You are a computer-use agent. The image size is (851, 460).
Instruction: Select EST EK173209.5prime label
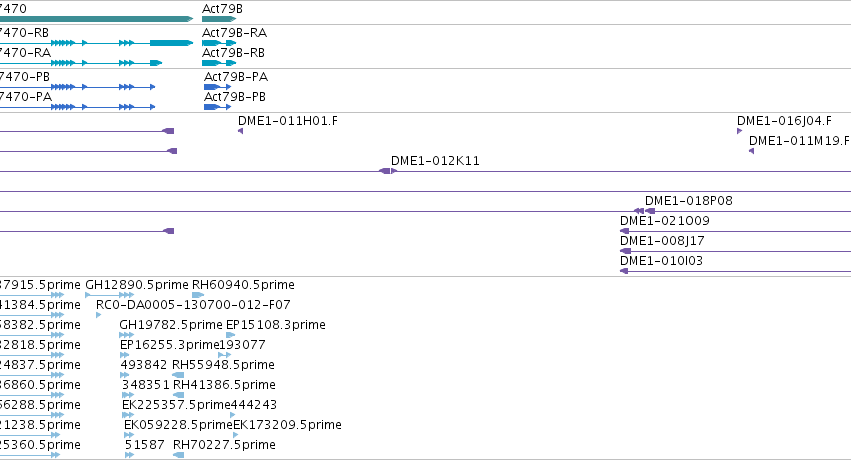pyautogui.click(x=287, y=425)
